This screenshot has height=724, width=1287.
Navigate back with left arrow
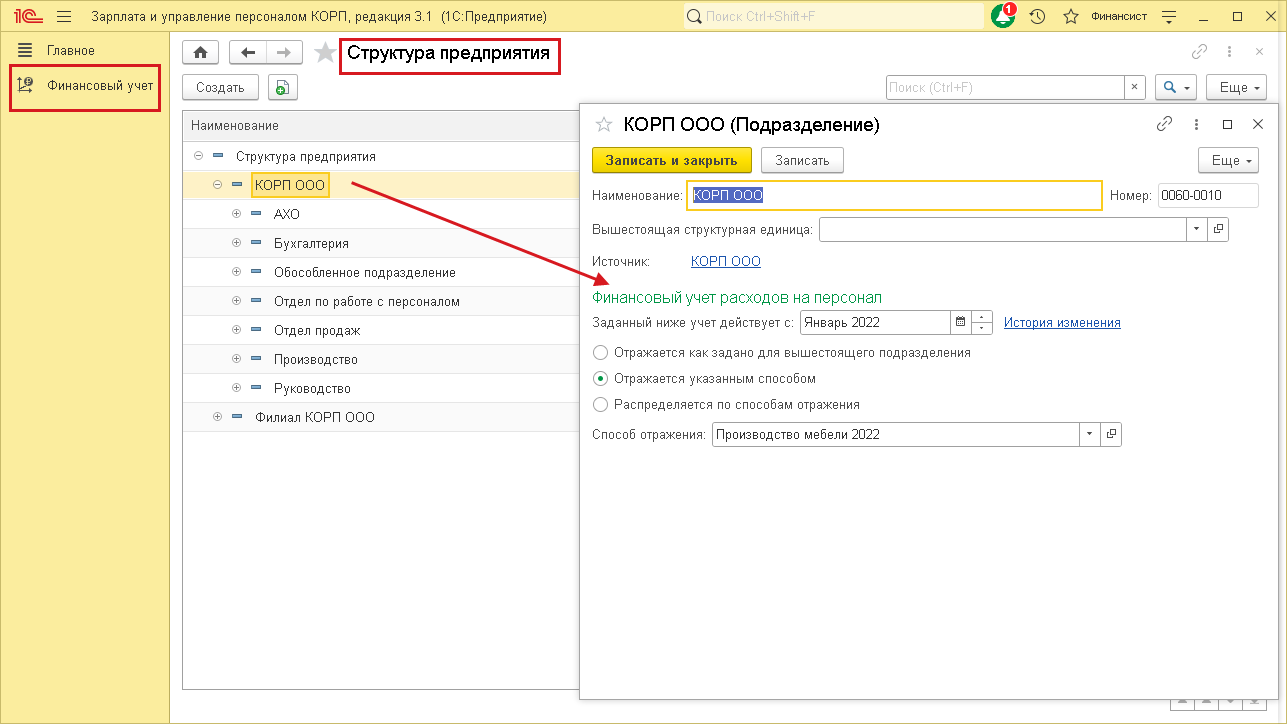coord(248,53)
